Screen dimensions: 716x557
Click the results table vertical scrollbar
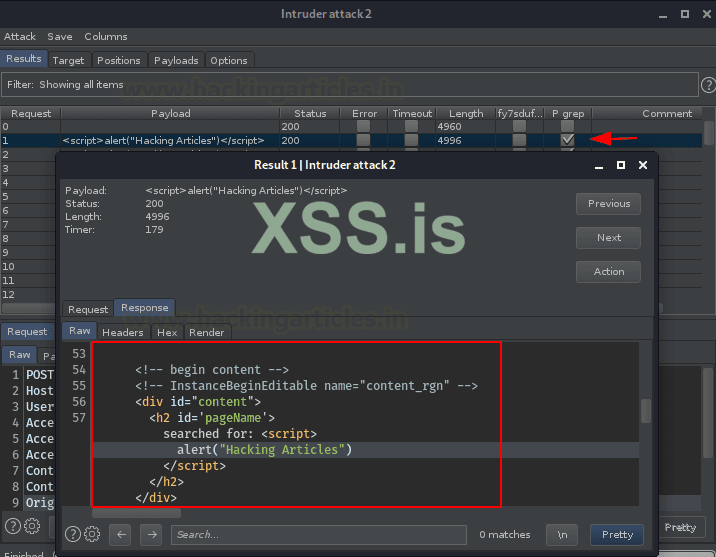[708, 132]
